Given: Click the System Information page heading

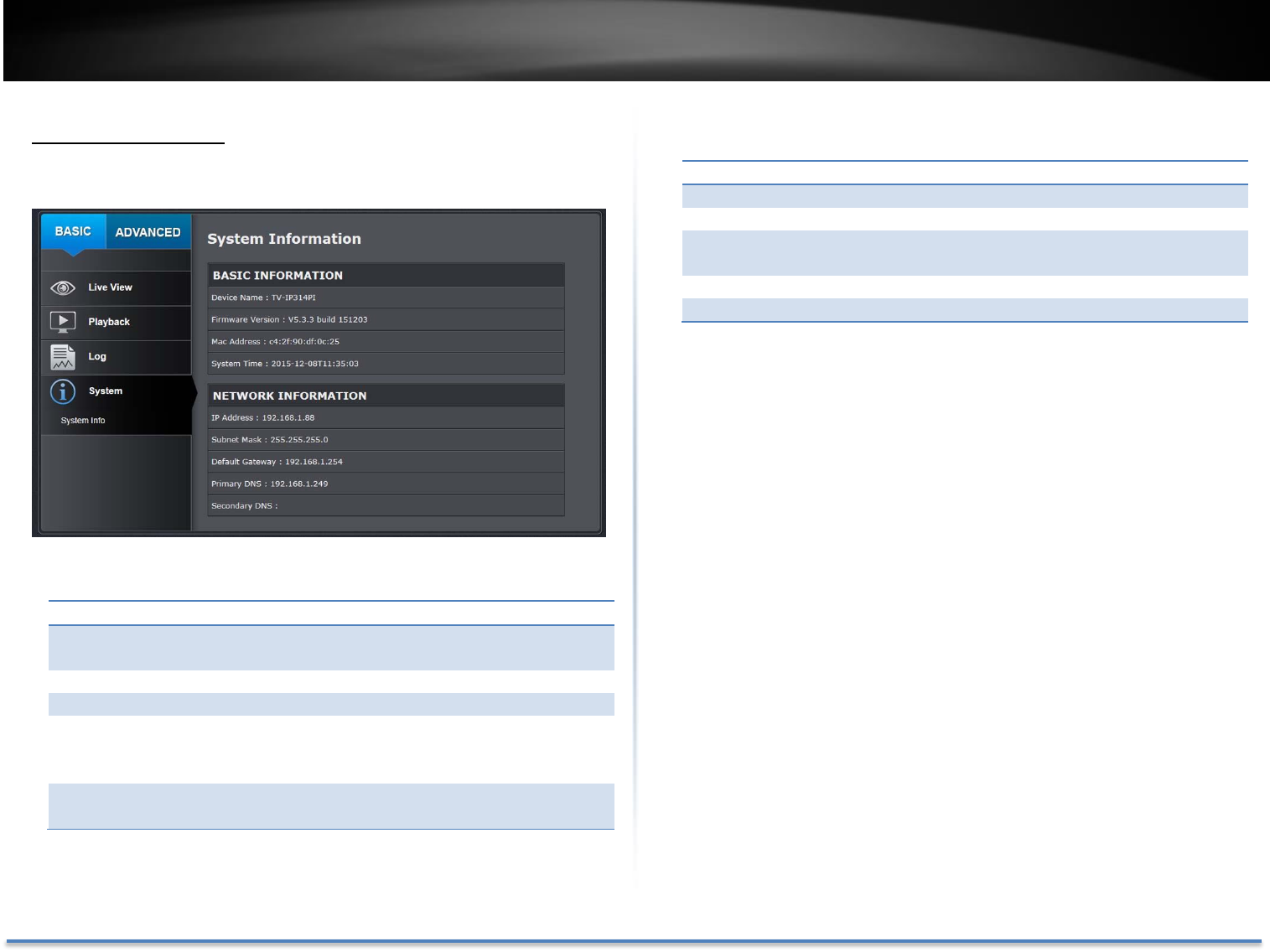Looking at the screenshot, I should (284, 239).
